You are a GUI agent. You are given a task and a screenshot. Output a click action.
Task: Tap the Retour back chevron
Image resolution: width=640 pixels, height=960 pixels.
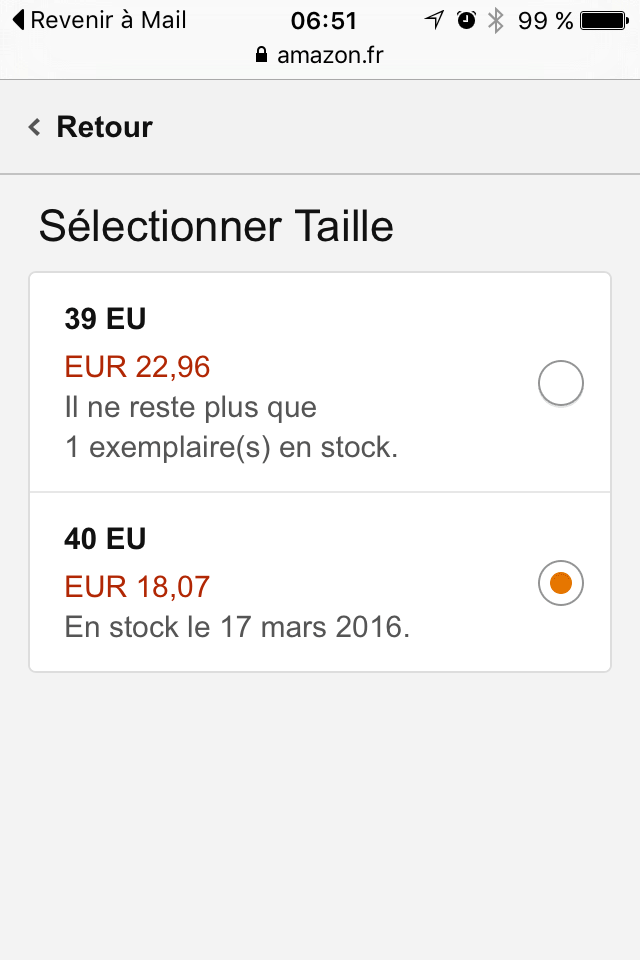(35, 127)
